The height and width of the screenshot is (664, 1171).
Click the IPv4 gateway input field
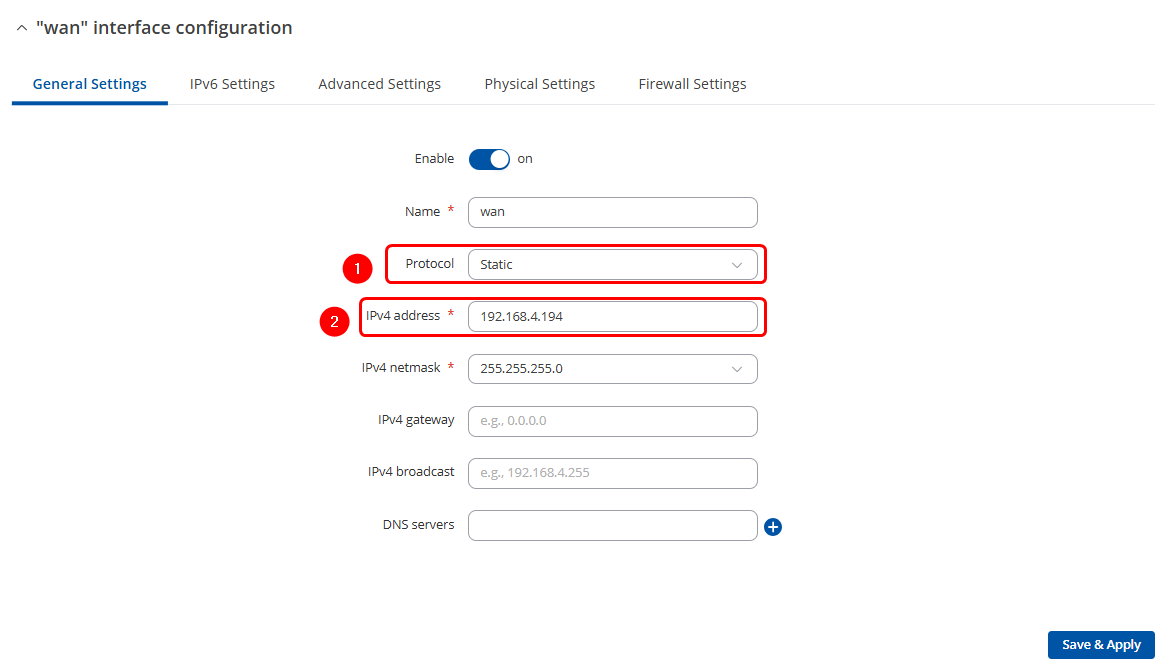[612, 421]
